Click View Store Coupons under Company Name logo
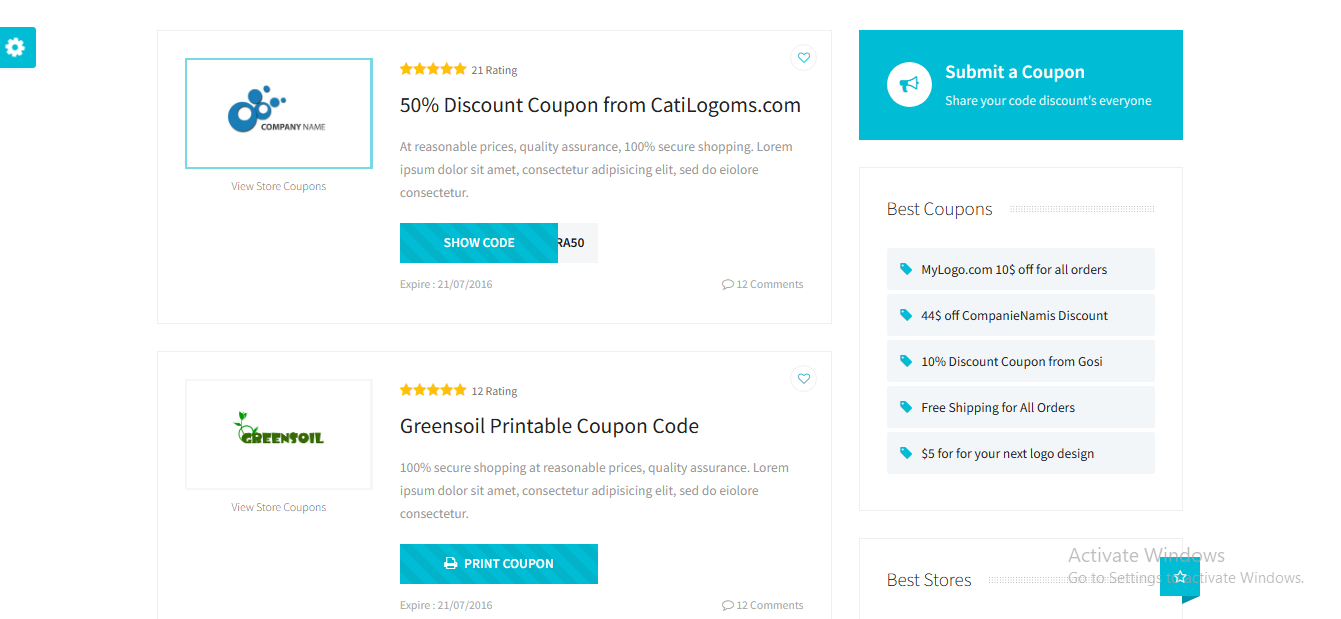Viewport: 1341px width, 619px height. 279,186
